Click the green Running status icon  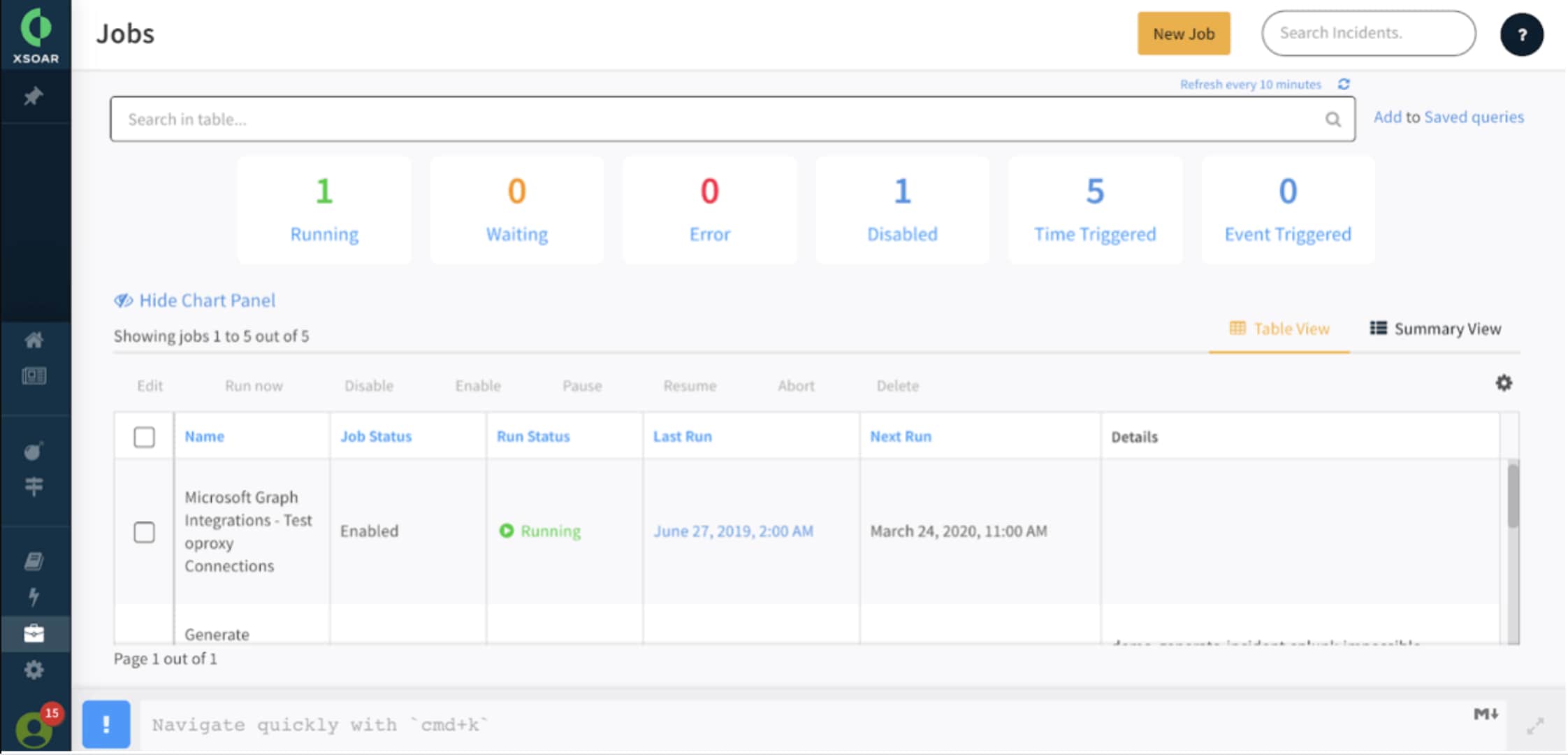click(506, 531)
